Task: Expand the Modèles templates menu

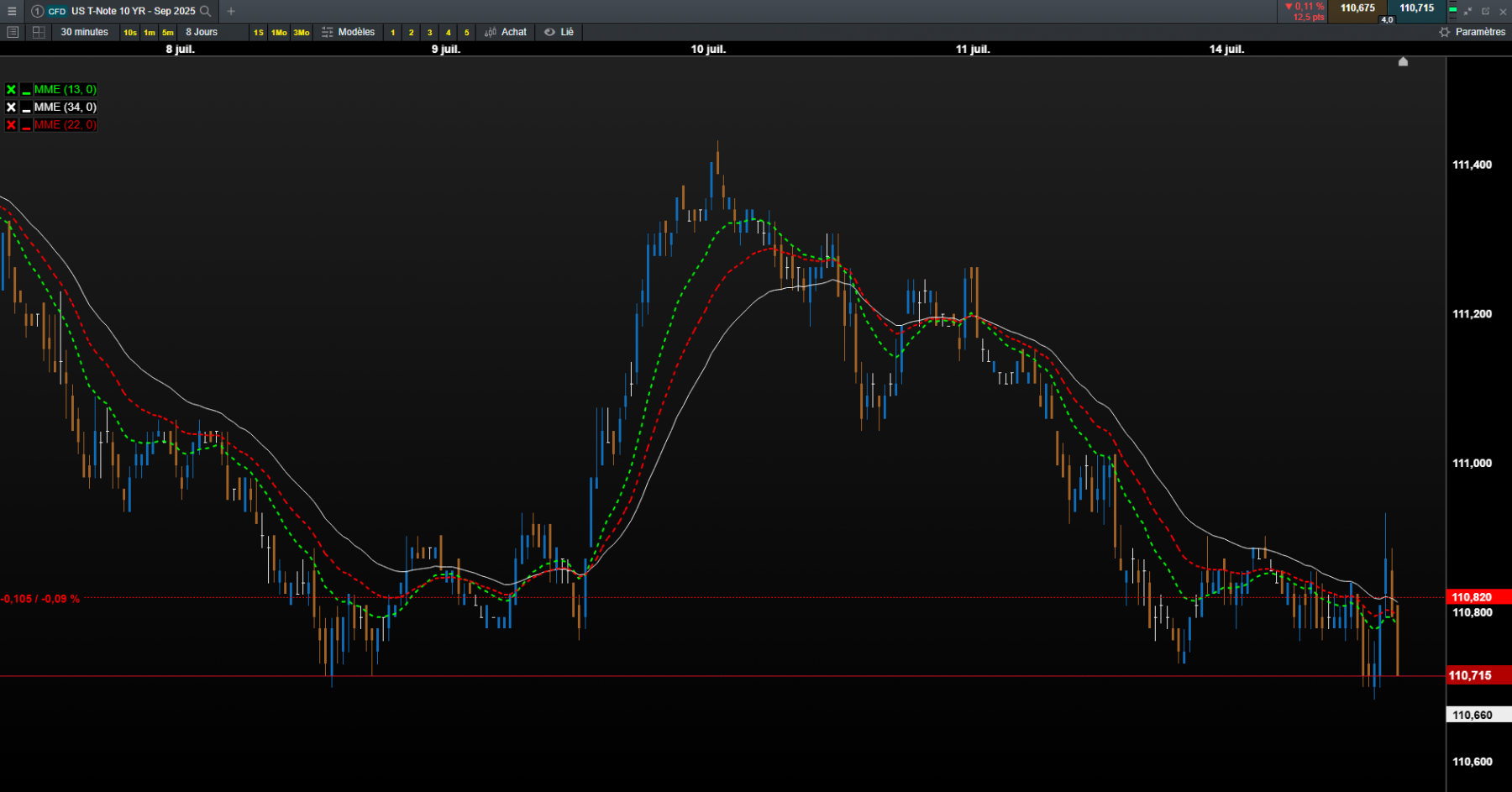Action: [x=349, y=32]
